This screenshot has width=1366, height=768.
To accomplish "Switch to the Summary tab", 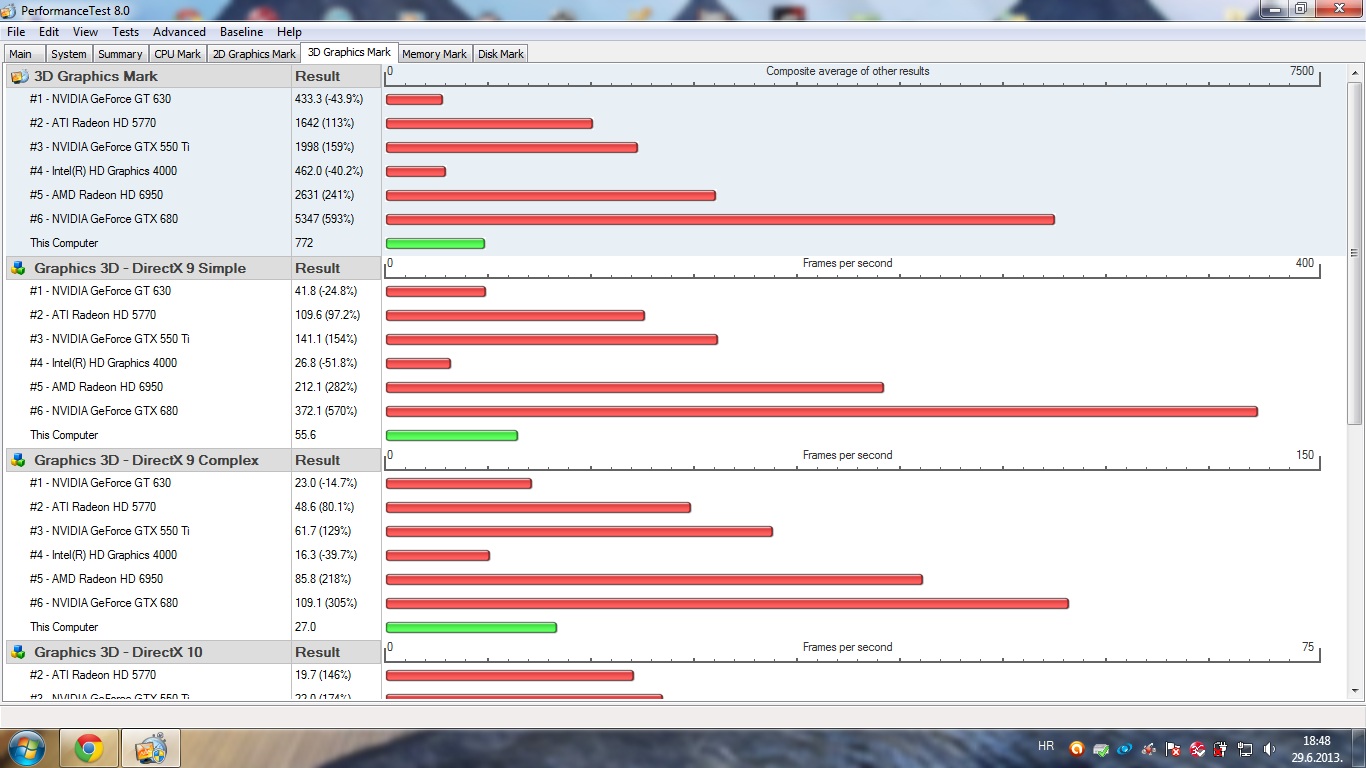I will pos(120,54).
